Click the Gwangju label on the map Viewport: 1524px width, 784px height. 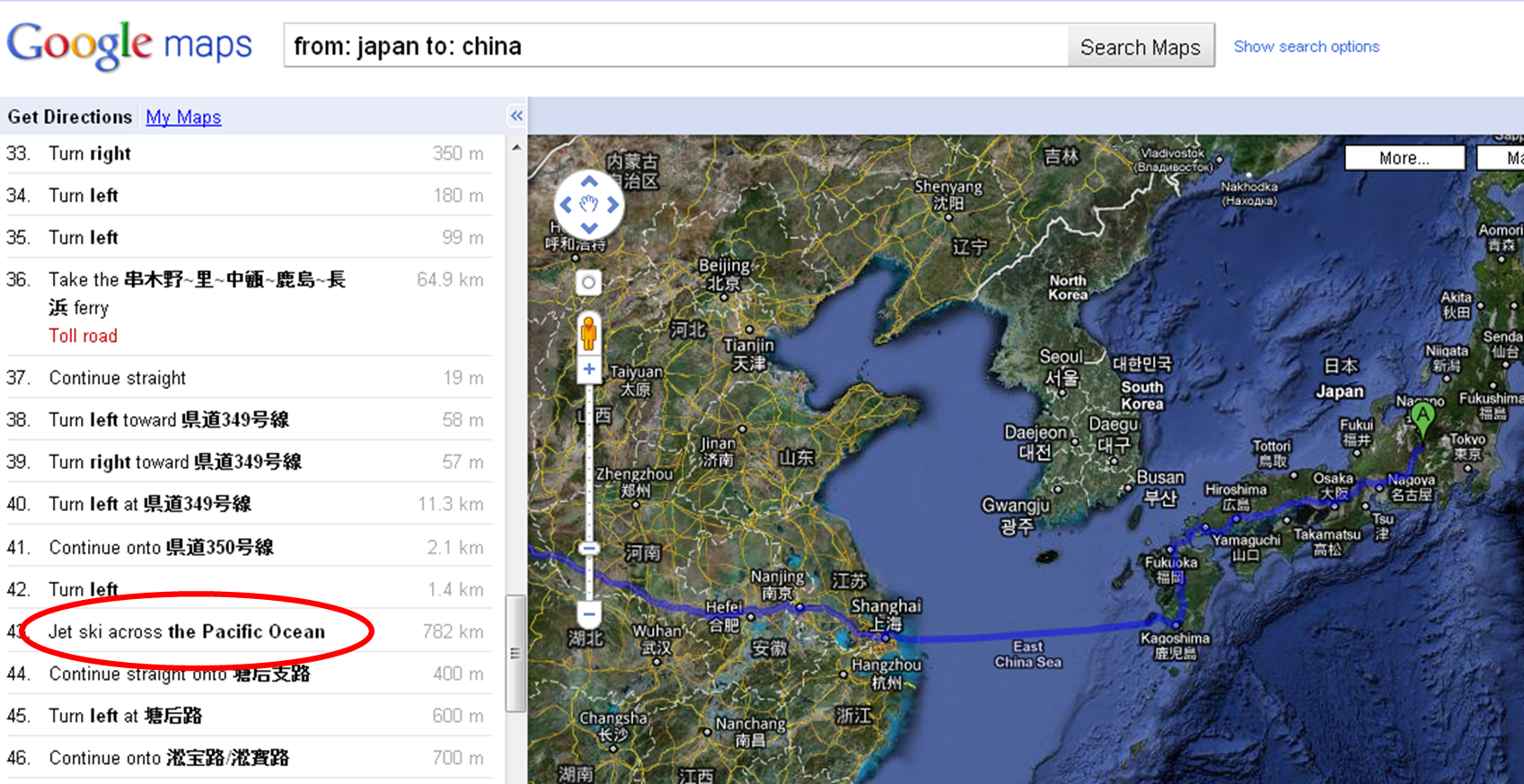click(1016, 515)
